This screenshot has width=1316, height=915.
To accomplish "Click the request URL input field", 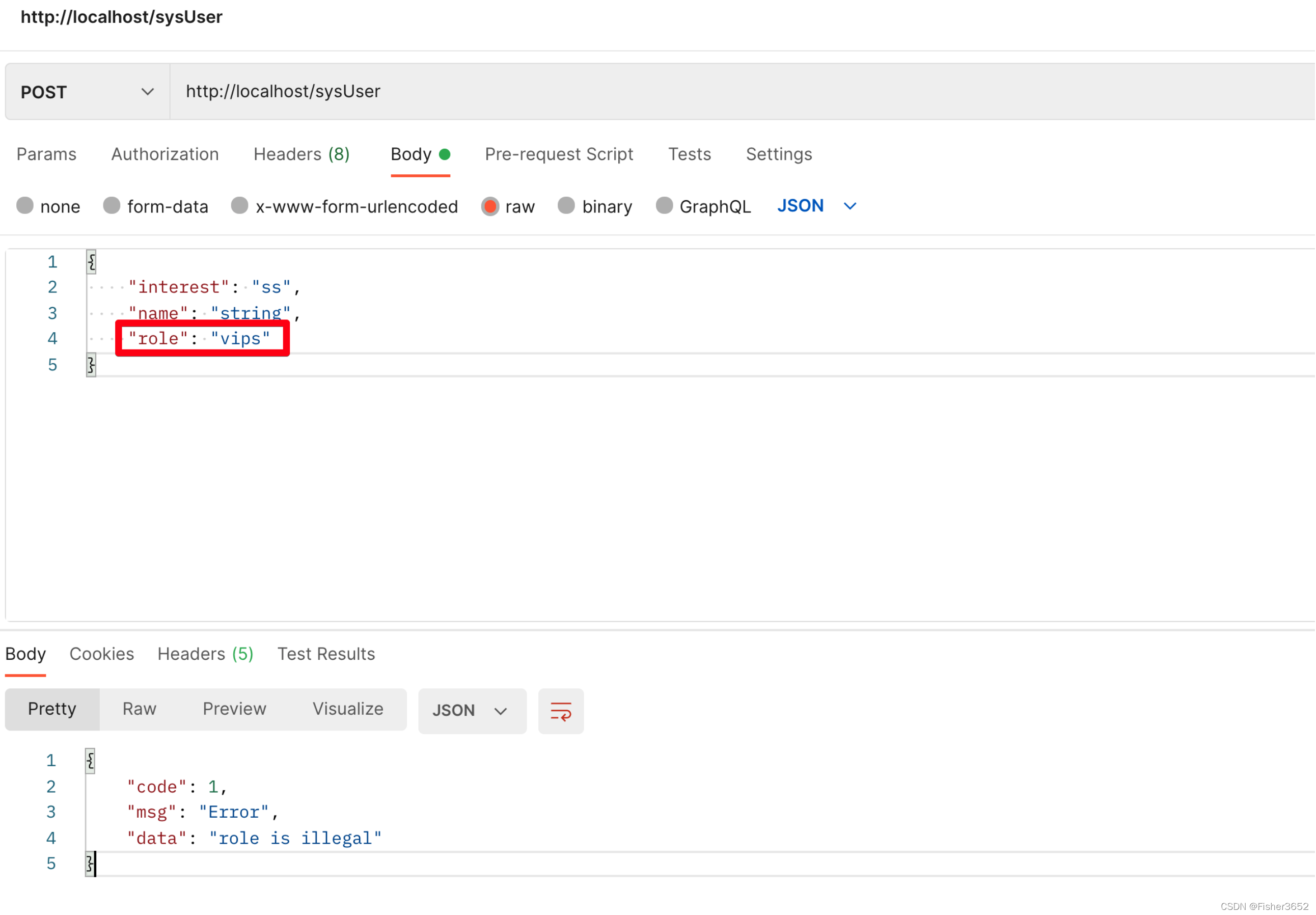I will 742,92.
